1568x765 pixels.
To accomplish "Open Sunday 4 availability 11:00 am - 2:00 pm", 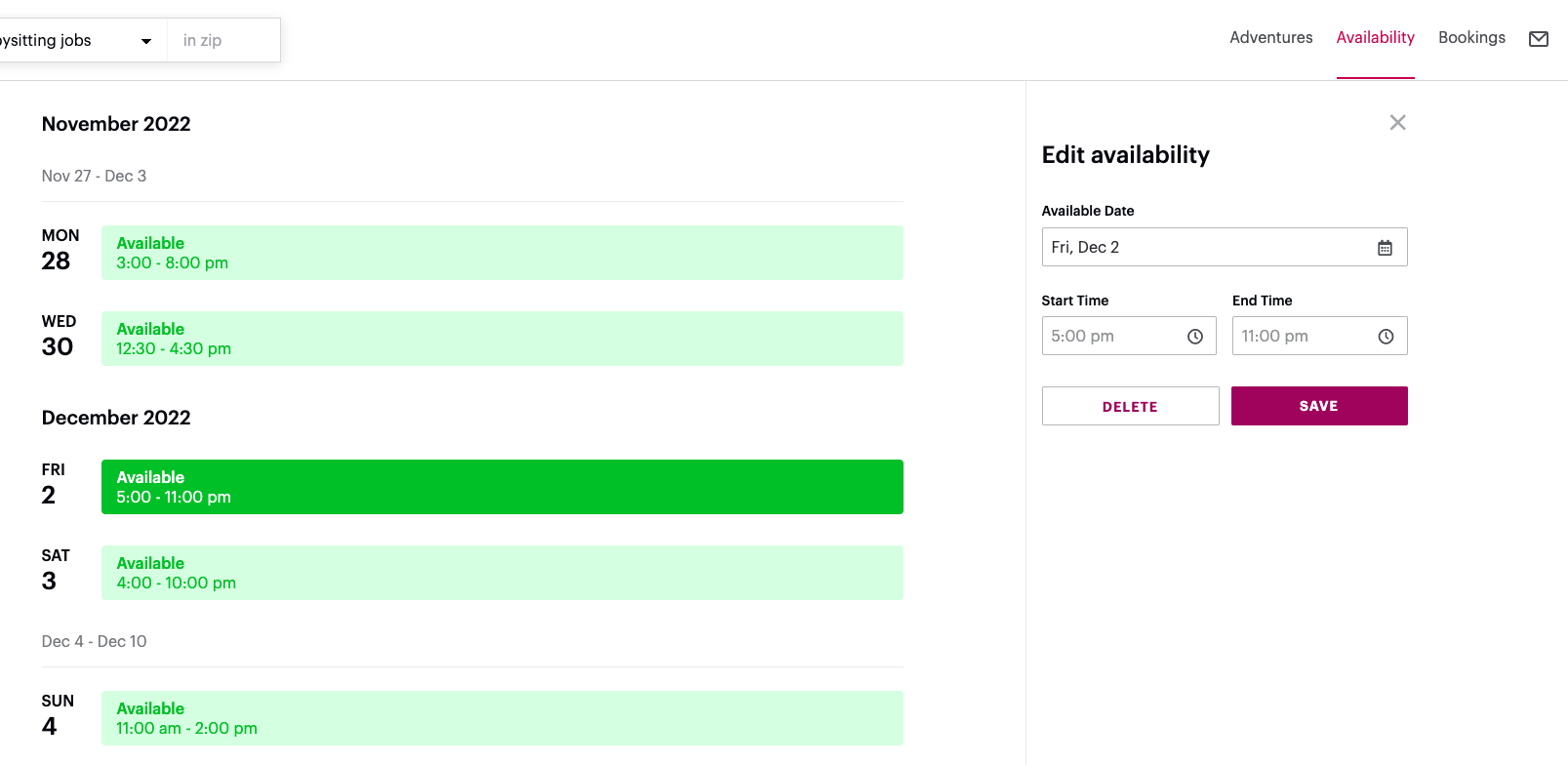I will (502, 718).
